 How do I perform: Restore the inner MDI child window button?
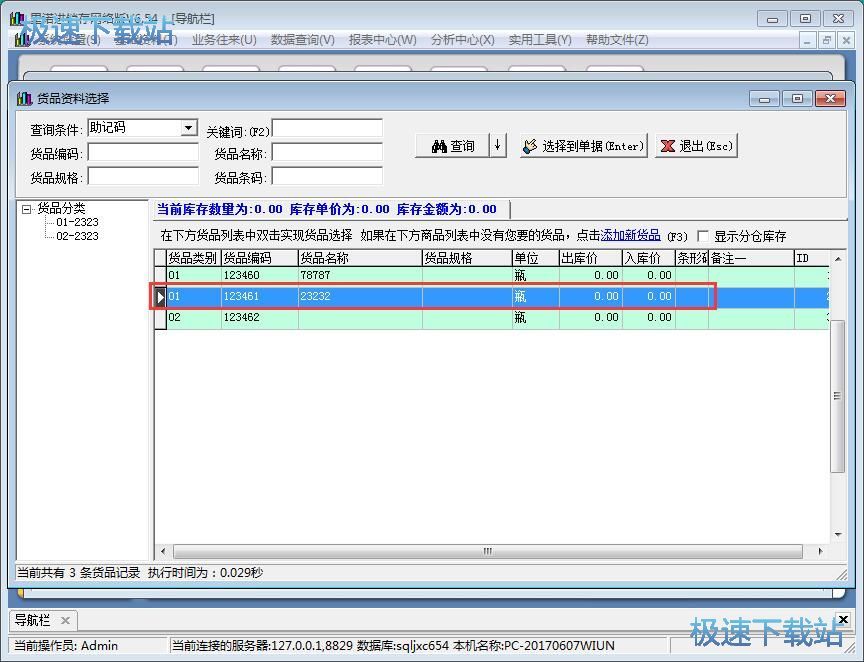pyautogui.click(x=826, y=40)
